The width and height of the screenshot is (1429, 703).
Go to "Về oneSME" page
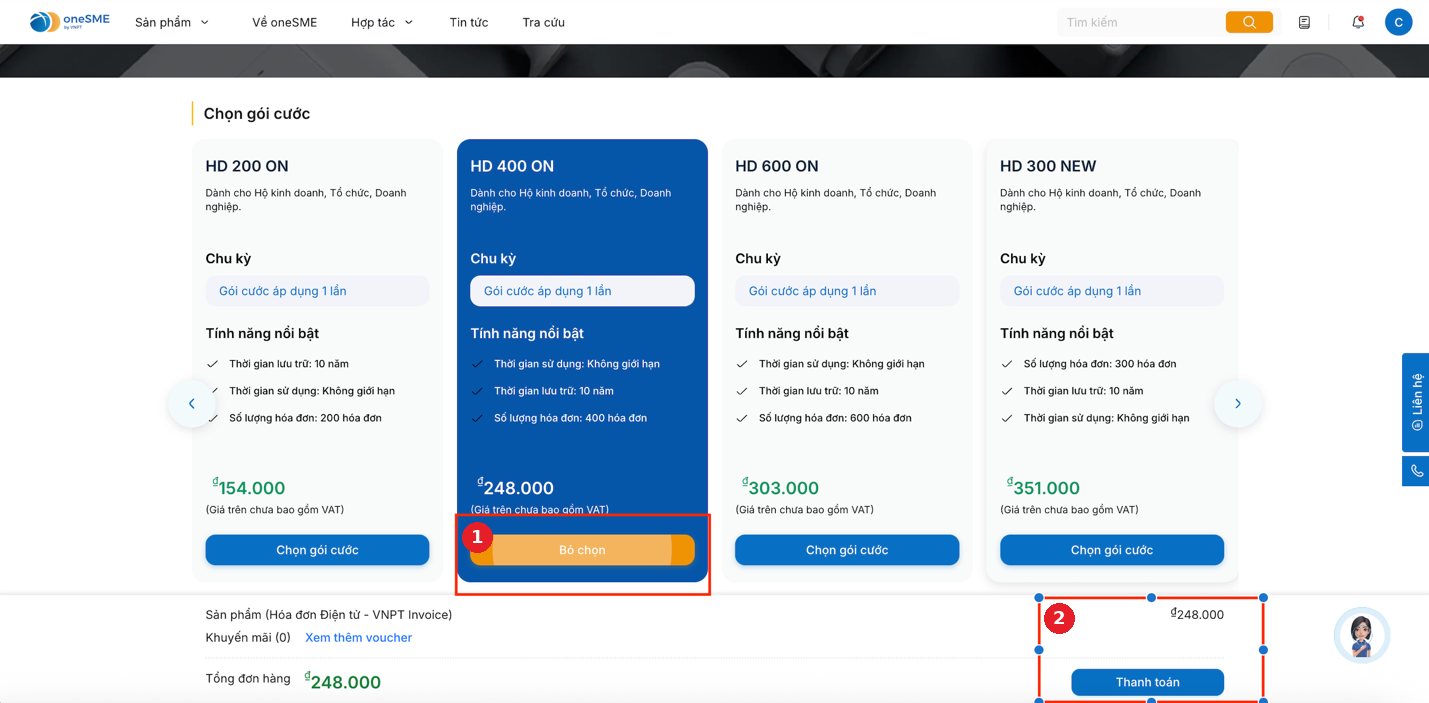pos(284,22)
